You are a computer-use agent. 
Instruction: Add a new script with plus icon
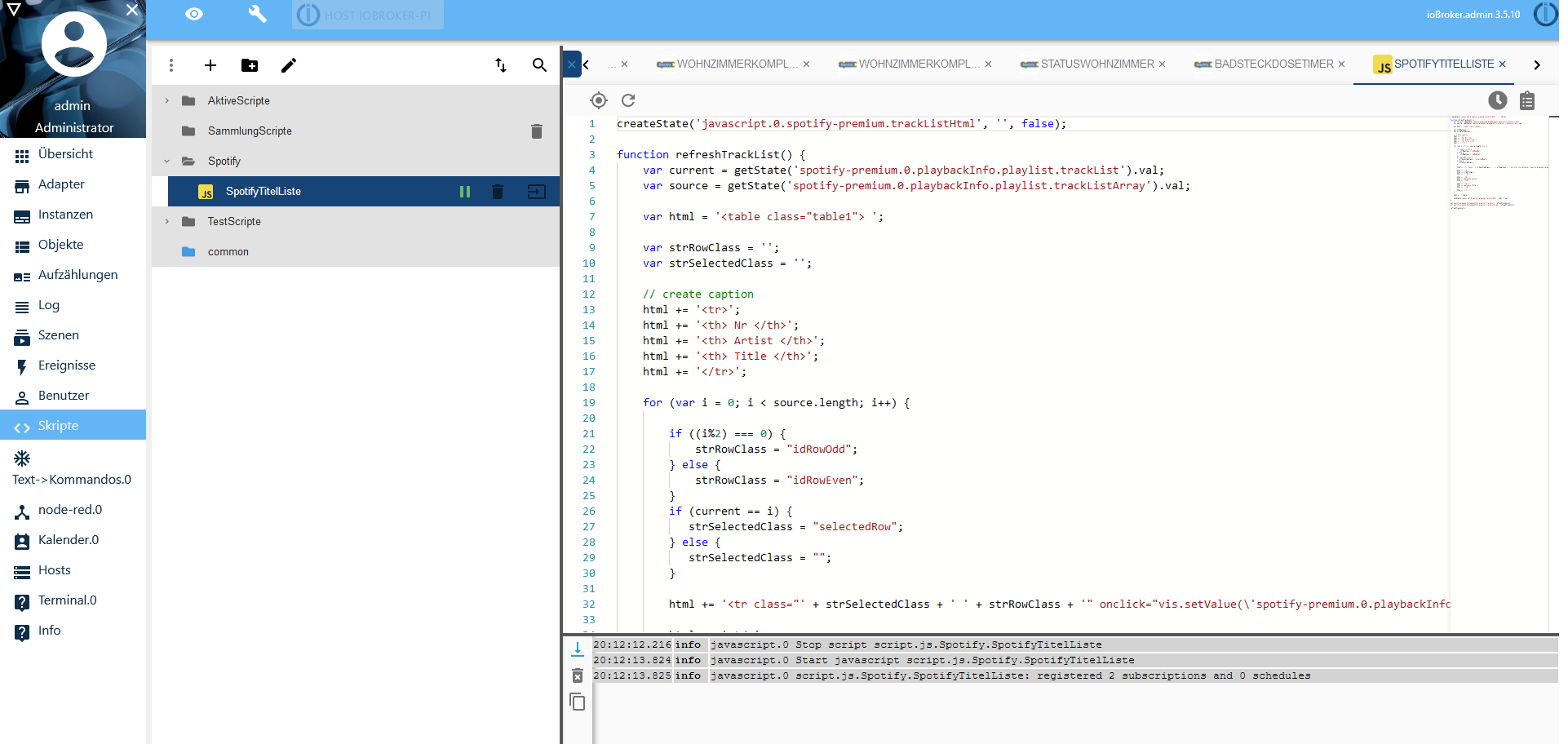click(210, 65)
